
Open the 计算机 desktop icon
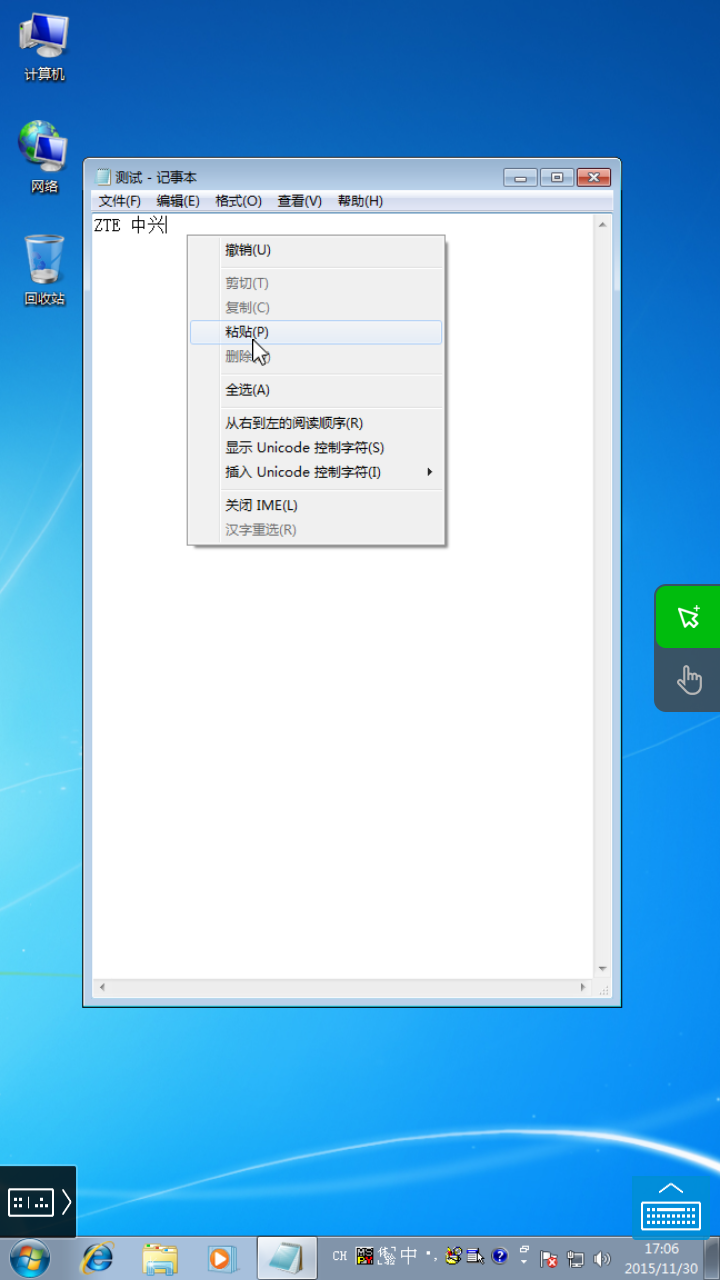44,47
